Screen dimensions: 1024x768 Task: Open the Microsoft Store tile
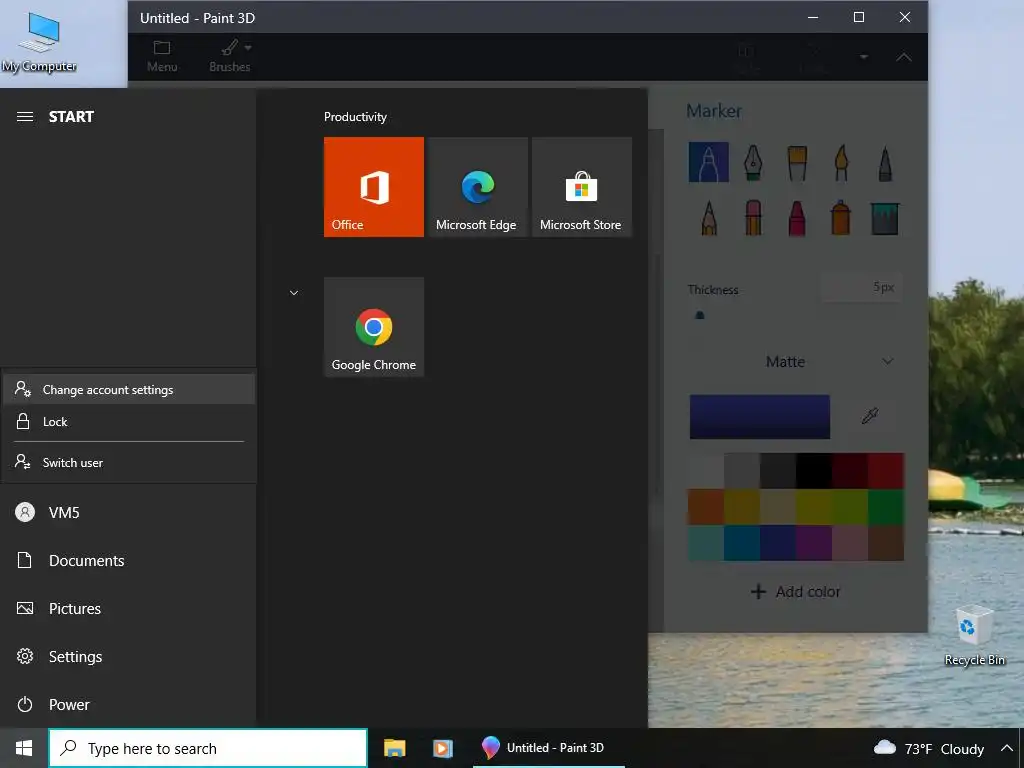click(x=582, y=187)
